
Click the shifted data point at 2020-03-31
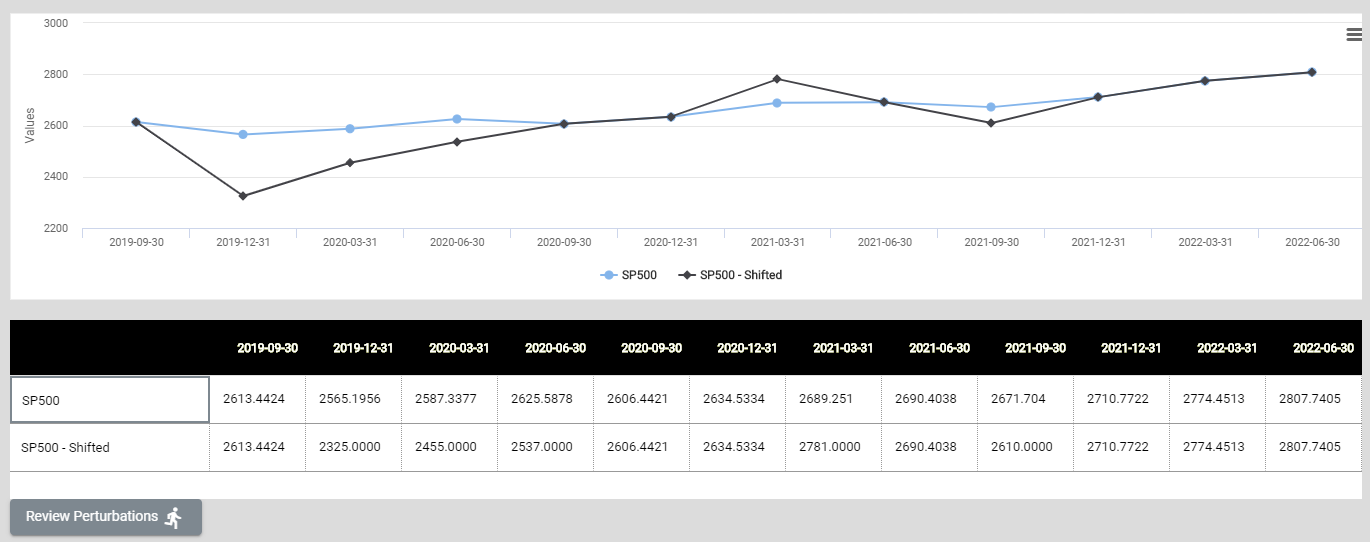(350, 162)
